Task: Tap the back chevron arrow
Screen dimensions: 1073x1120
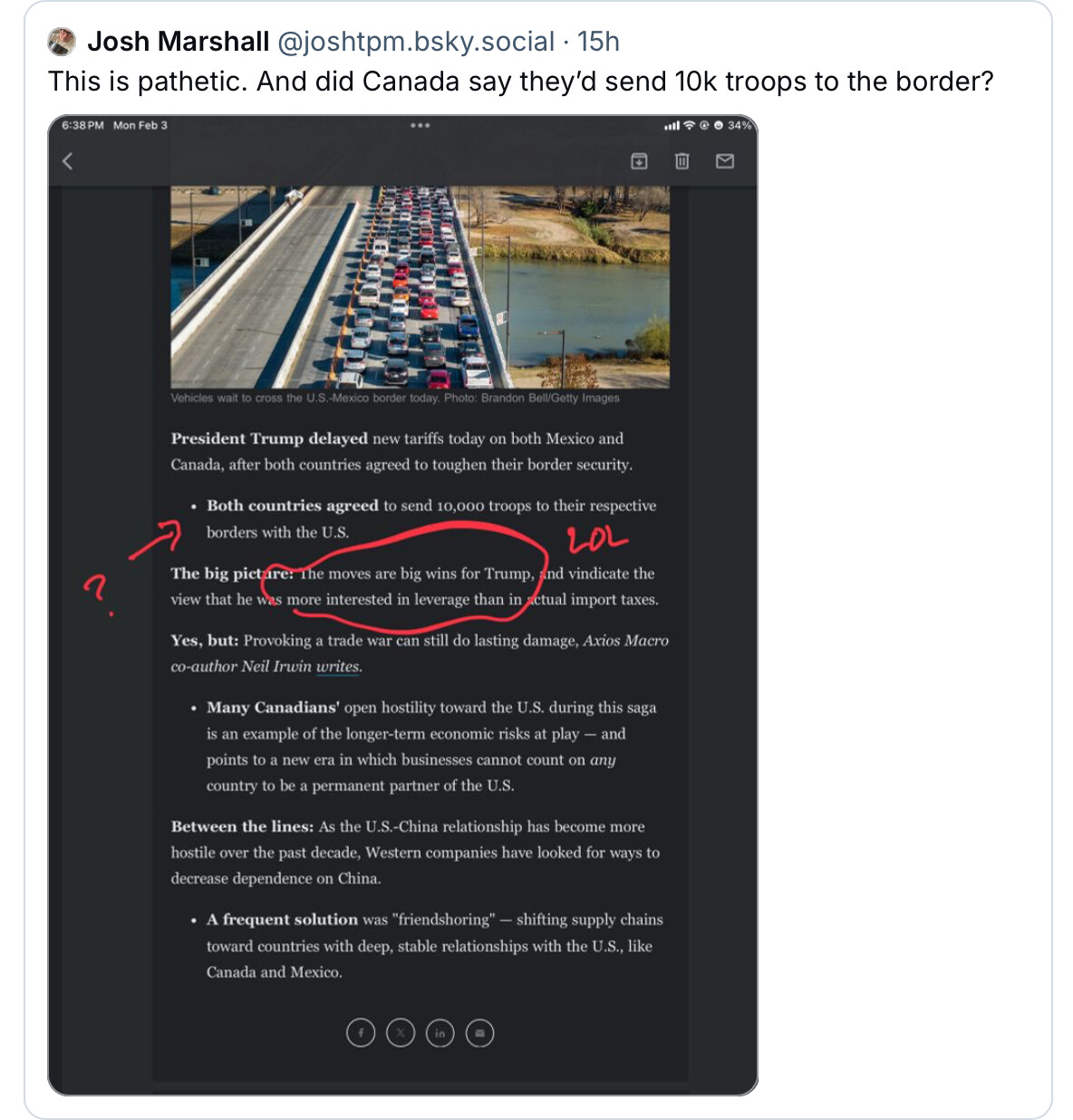Action: tap(67, 161)
